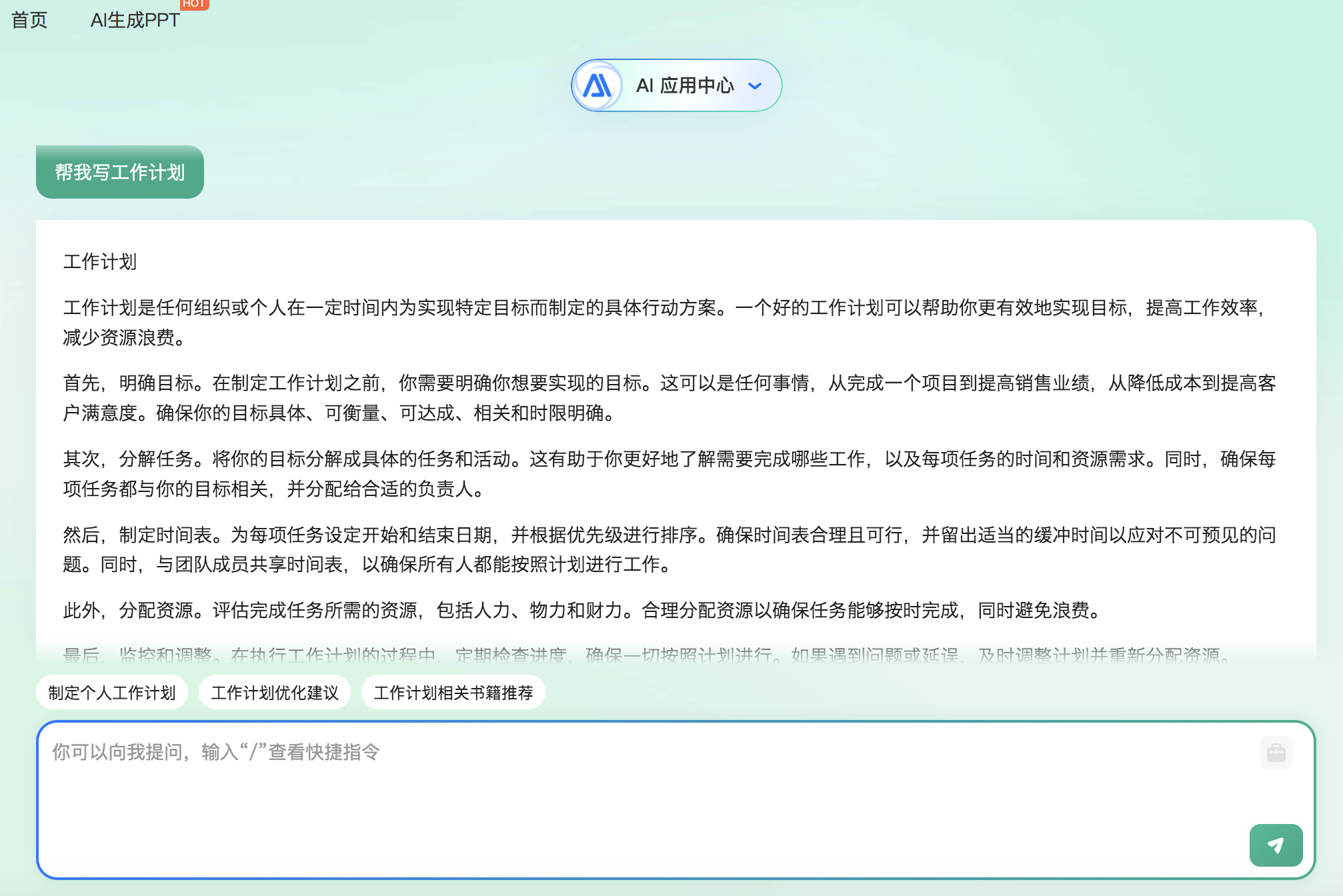This screenshot has width=1343, height=896.
Task: Choose the 工作计划相关书籍推荐 suggestion
Action: point(453,693)
